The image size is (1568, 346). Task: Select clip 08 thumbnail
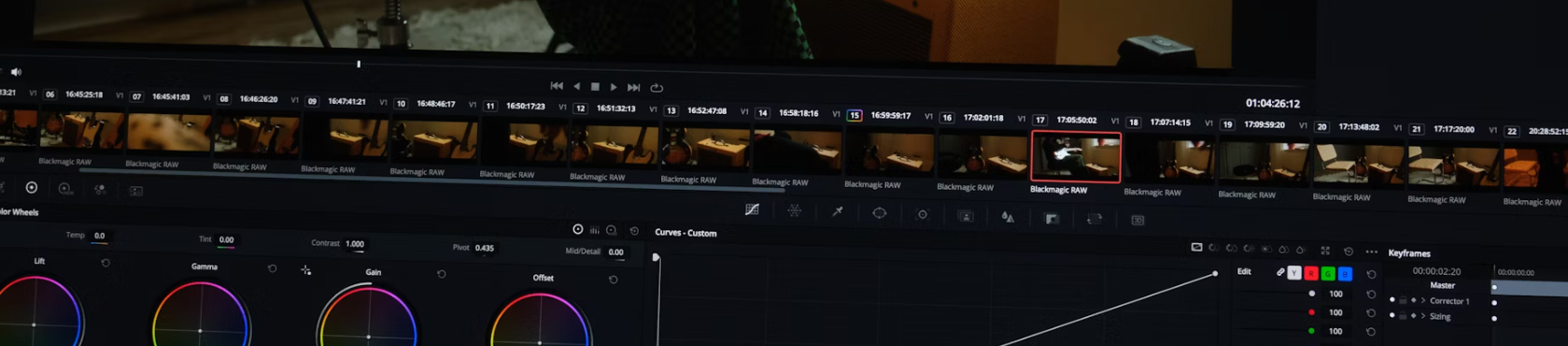257,136
